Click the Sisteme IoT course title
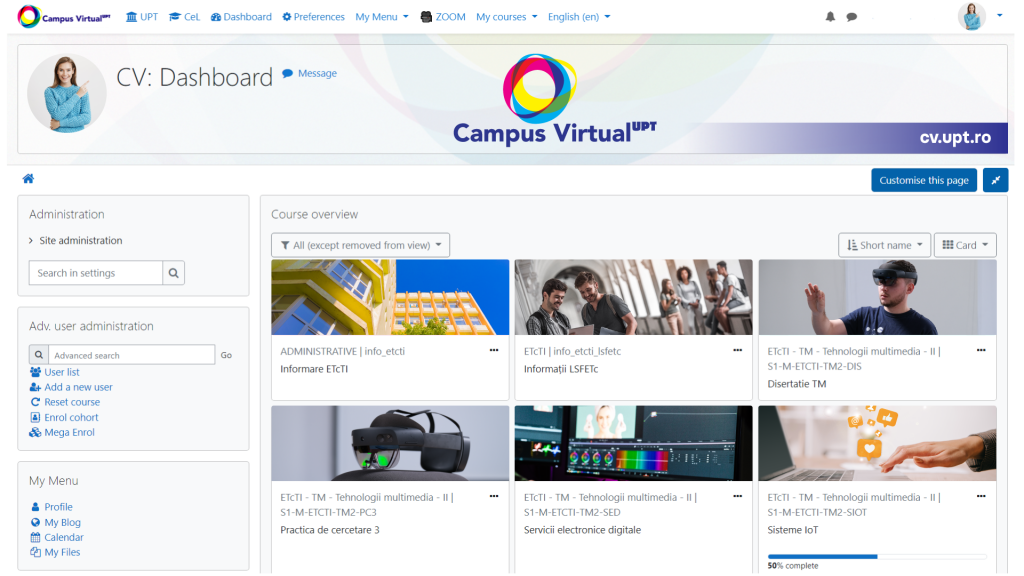Screen dimensions: 1024x576 tap(793, 530)
